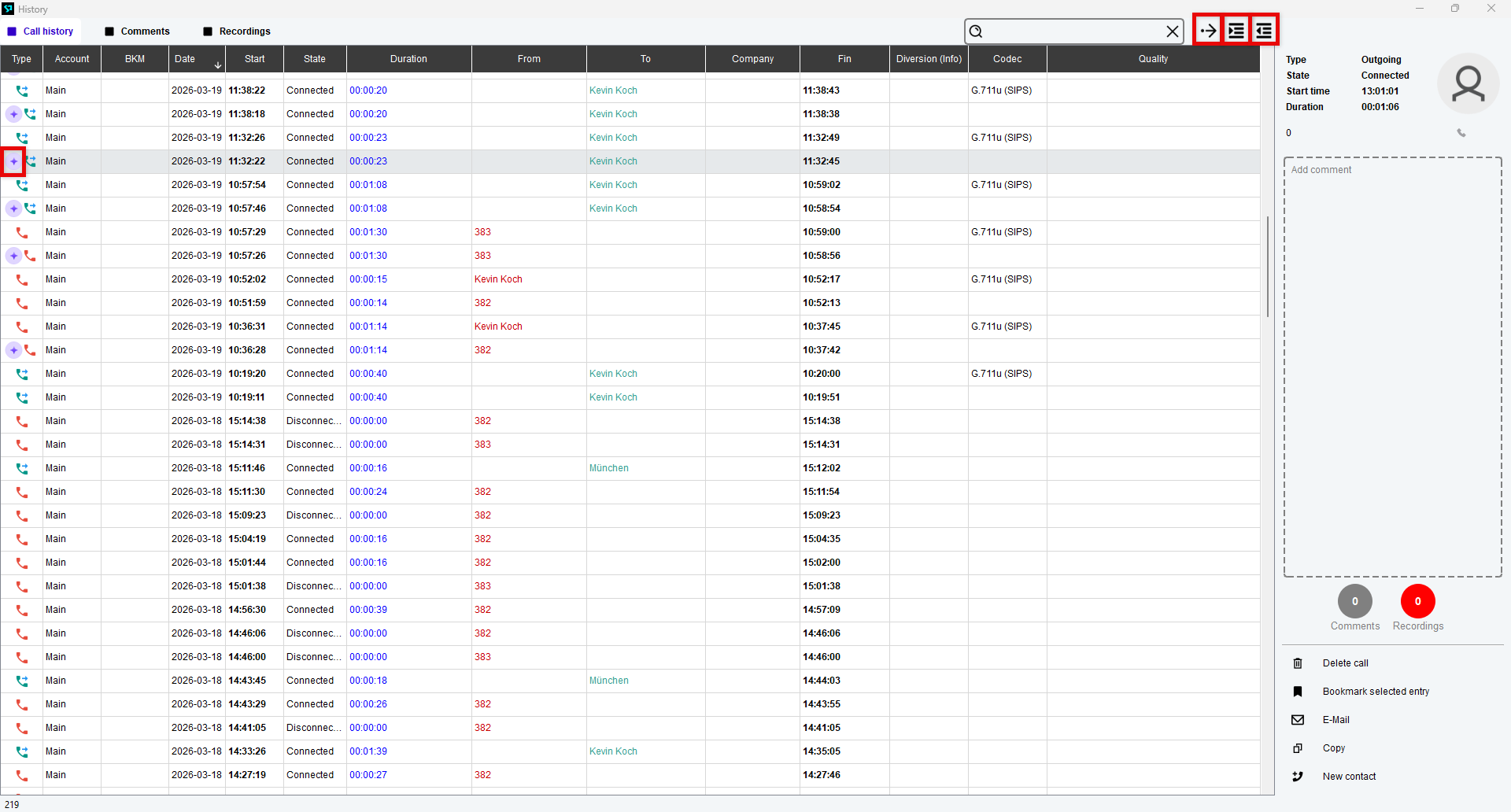Viewport: 1511px width, 812px height.
Task: Click inside the call history search field
Action: pyautogui.click(x=1073, y=31)
